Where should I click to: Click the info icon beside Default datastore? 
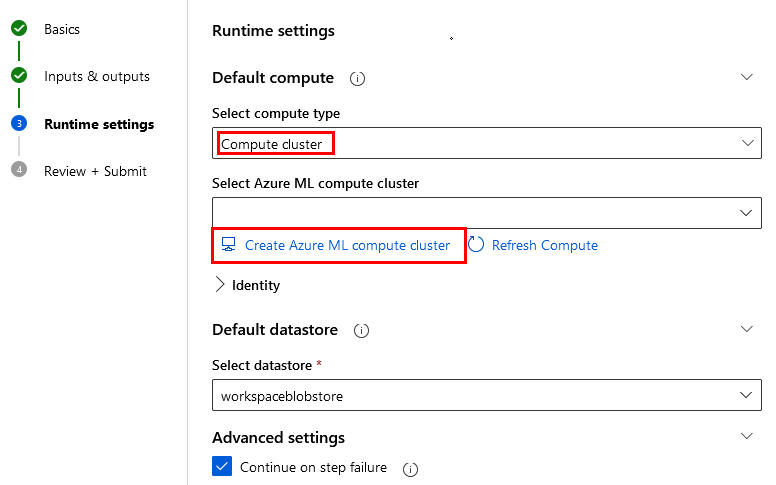tap(361, 330)
